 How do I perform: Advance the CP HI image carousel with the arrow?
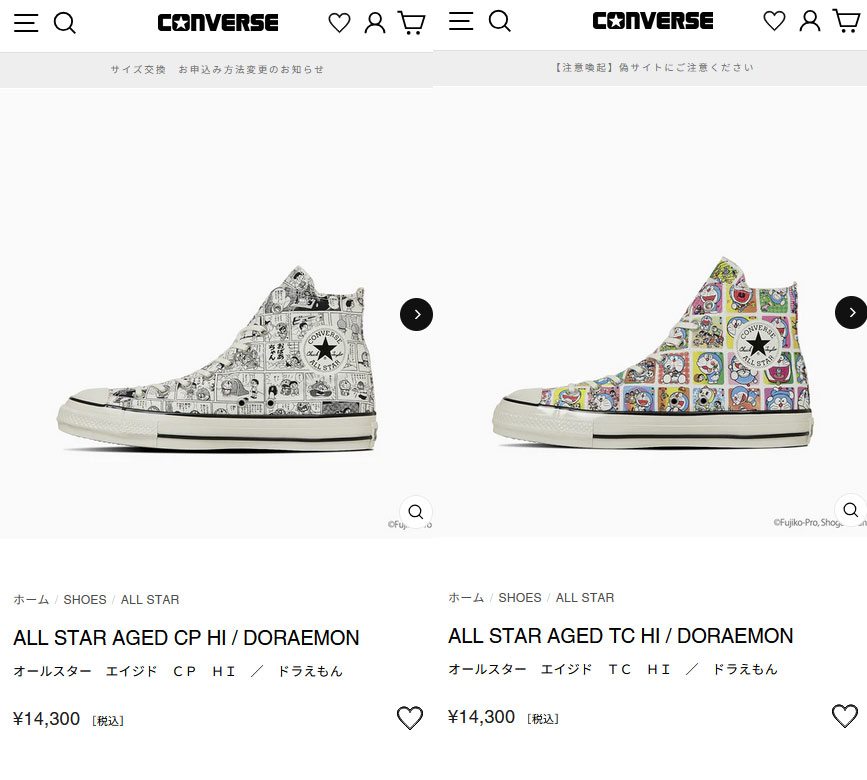tap(416, 314)
